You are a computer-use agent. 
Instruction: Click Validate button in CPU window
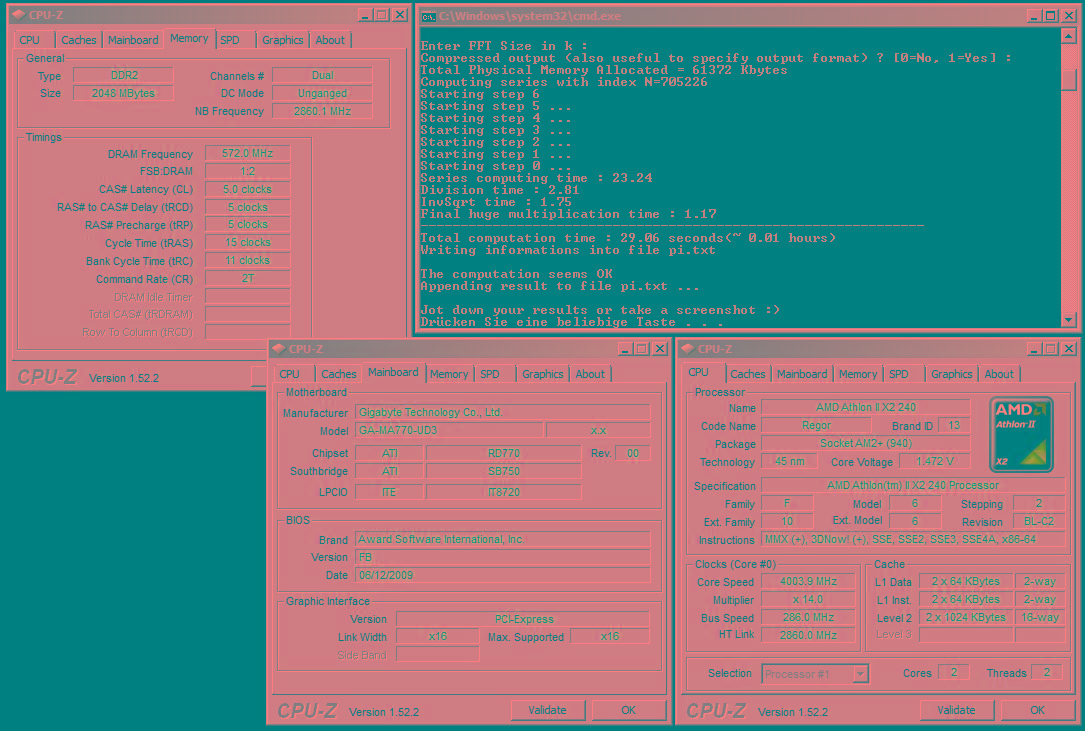[956, 710]
